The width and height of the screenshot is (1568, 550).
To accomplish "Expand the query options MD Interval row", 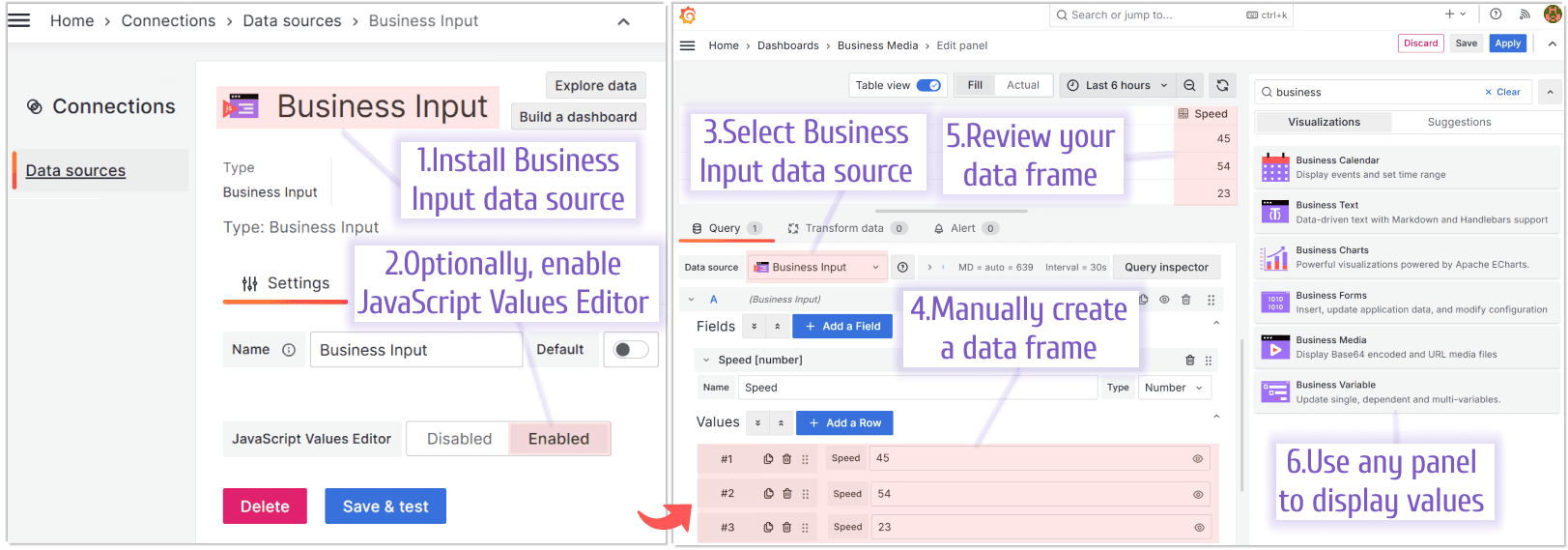I will point(929,267).
